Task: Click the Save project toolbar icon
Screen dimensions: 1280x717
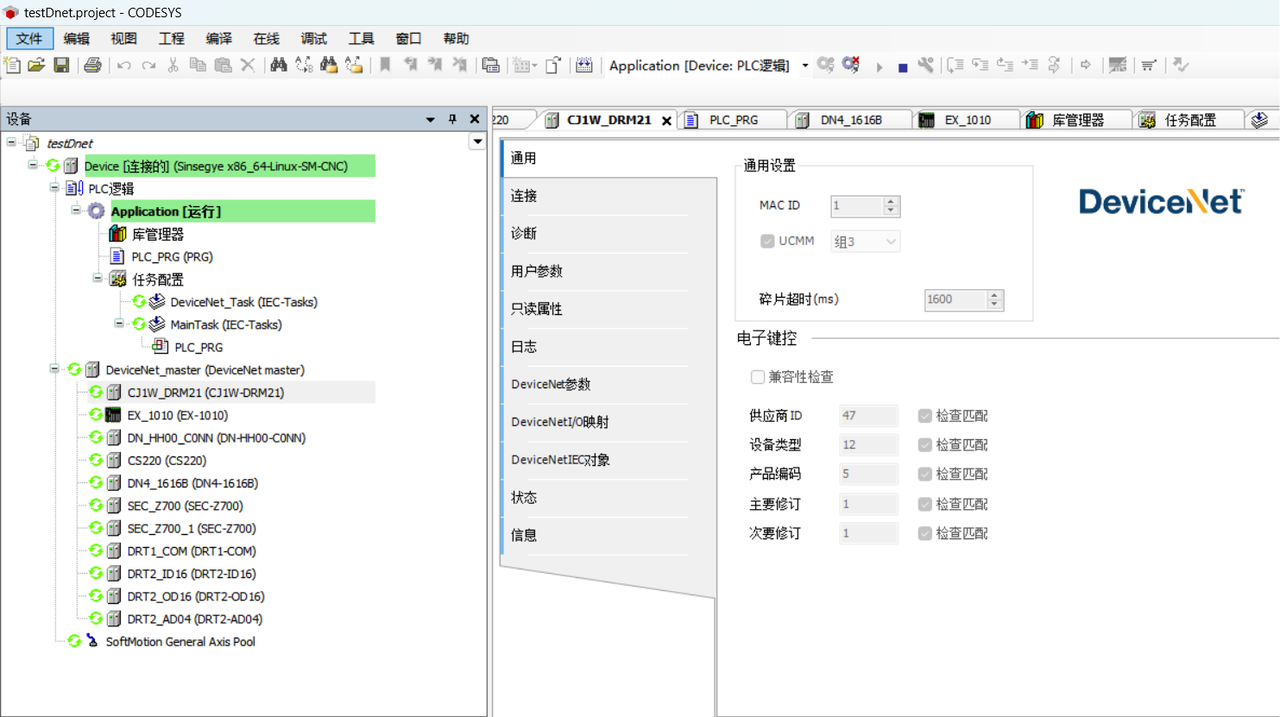Action: (61, 65)
